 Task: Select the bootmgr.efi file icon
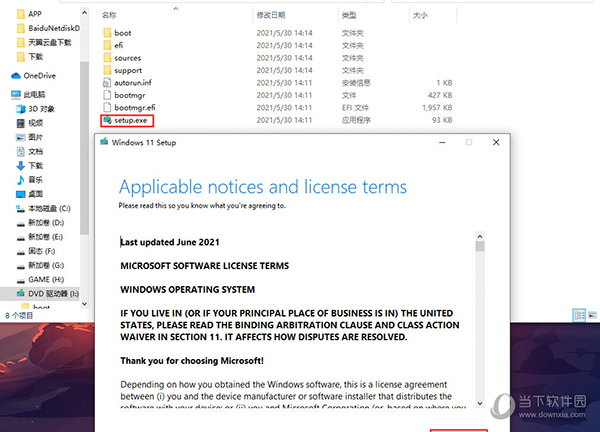pos(107,108)
